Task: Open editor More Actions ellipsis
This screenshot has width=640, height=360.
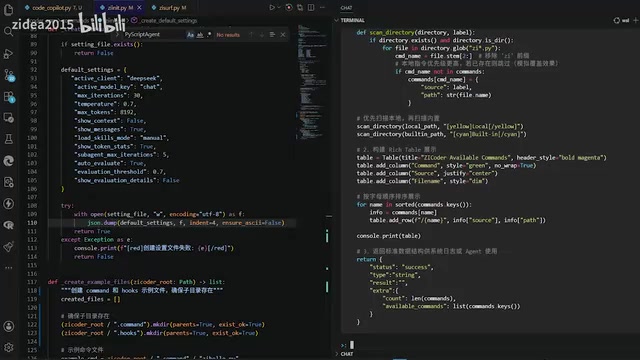Action: coord(322,7)
